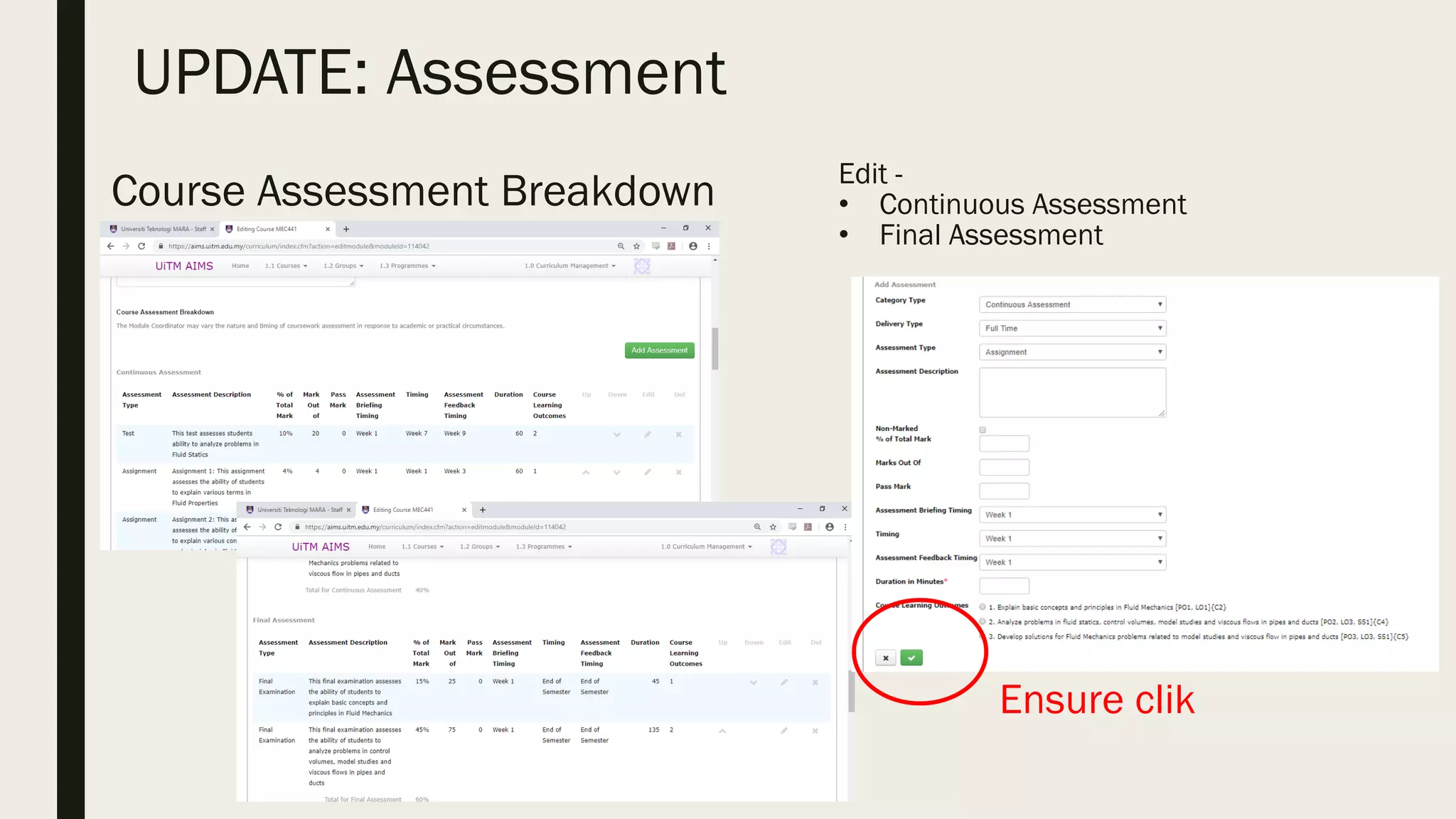Select learning outcome 1 Explain basic concepts
The image size is (1456, 819).
pyautogui.click(x=983, y=607)
